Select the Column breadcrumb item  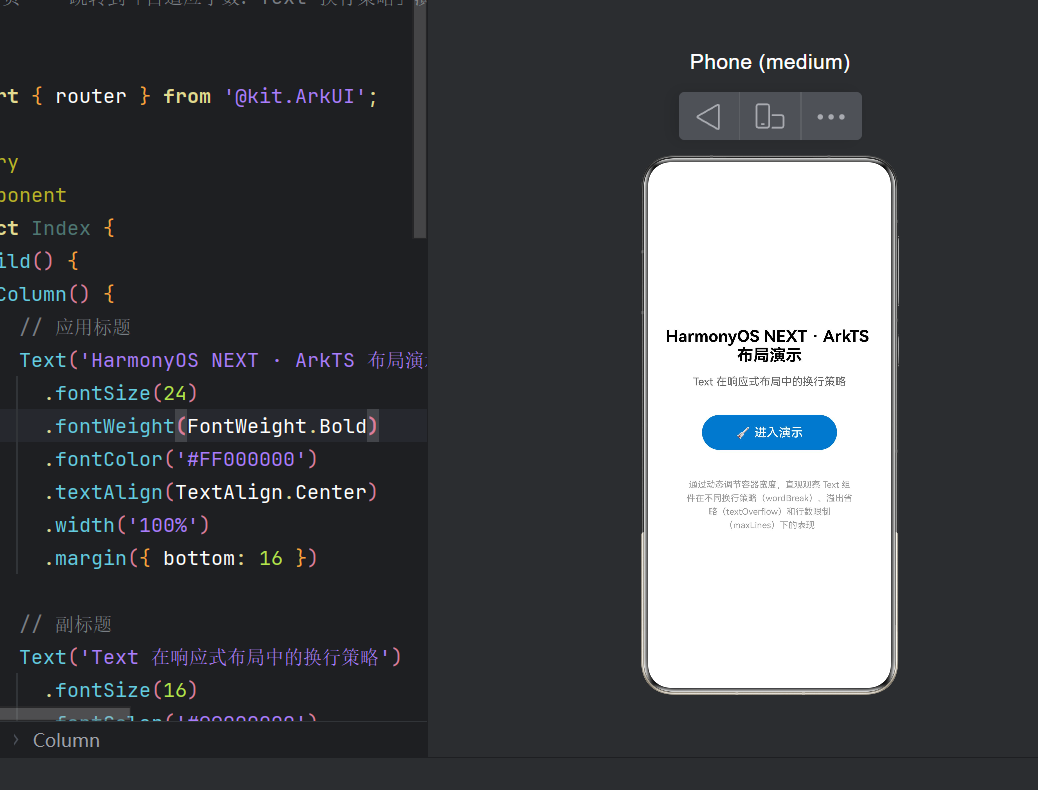tap(66, 740)
